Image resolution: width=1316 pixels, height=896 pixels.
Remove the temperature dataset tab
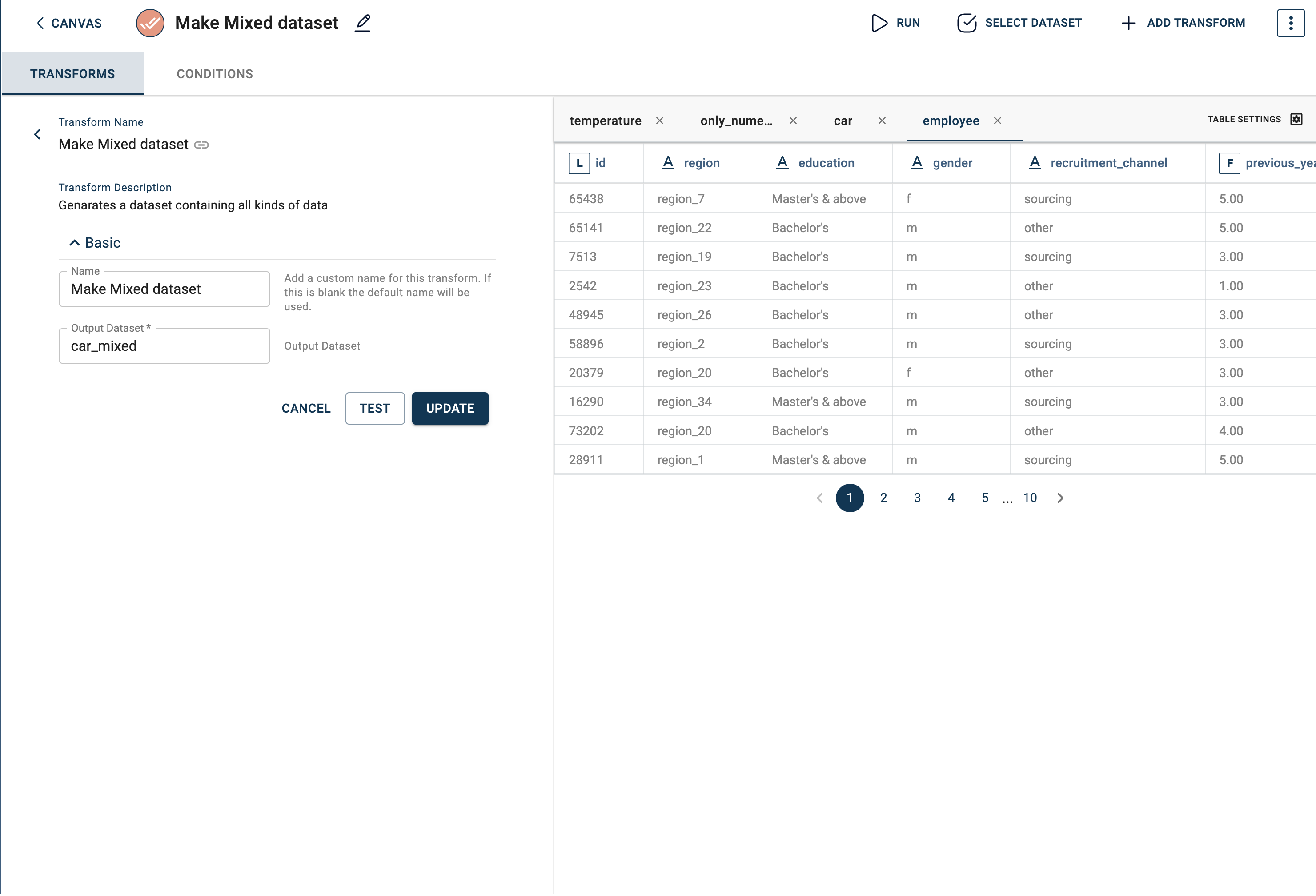pyautogui.click(x=660, y=120)
